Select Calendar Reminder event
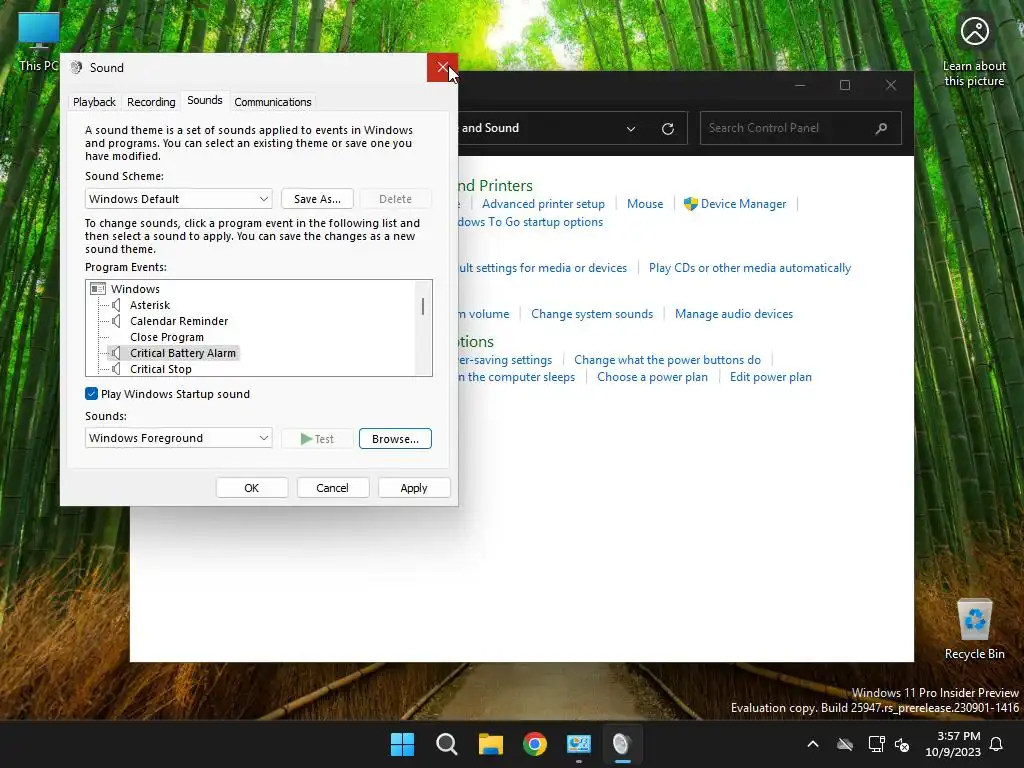This screenshot has width=1024, height=768. (179, 321)
